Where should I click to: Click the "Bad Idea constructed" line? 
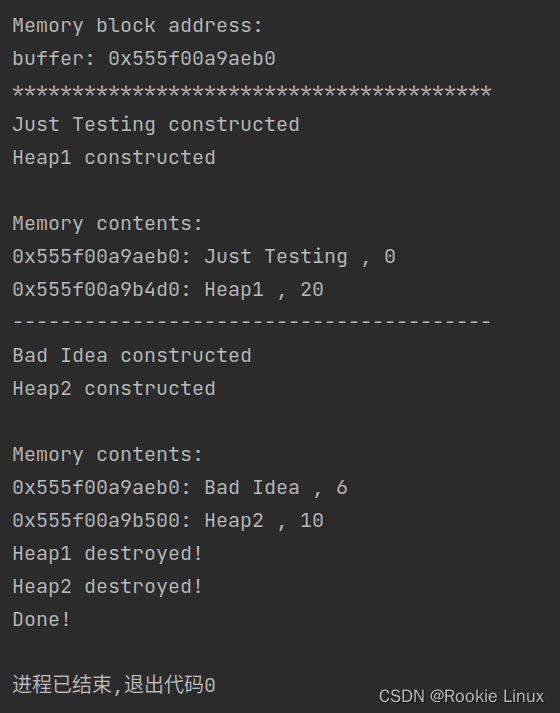(132, 356)
